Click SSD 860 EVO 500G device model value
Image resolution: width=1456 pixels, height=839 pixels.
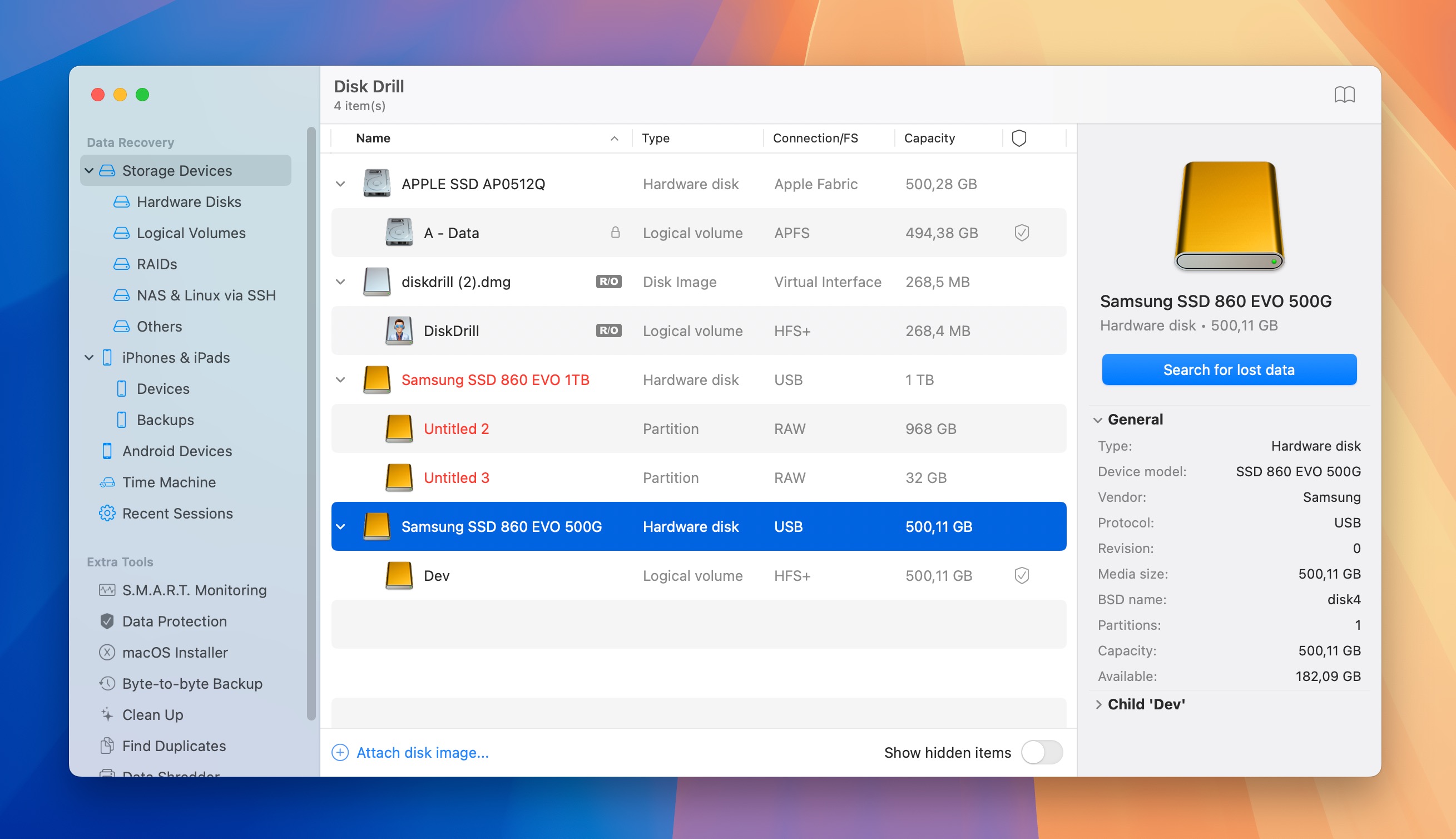point(1298,471)
